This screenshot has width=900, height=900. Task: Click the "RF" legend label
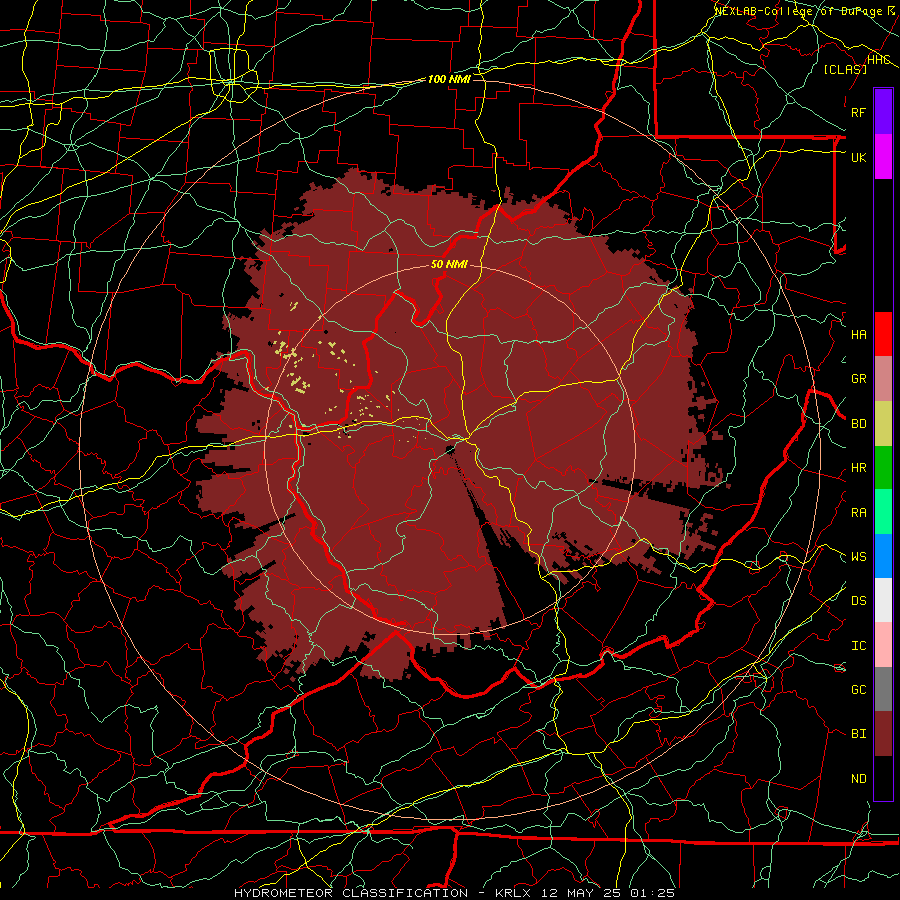pos(858,112)
